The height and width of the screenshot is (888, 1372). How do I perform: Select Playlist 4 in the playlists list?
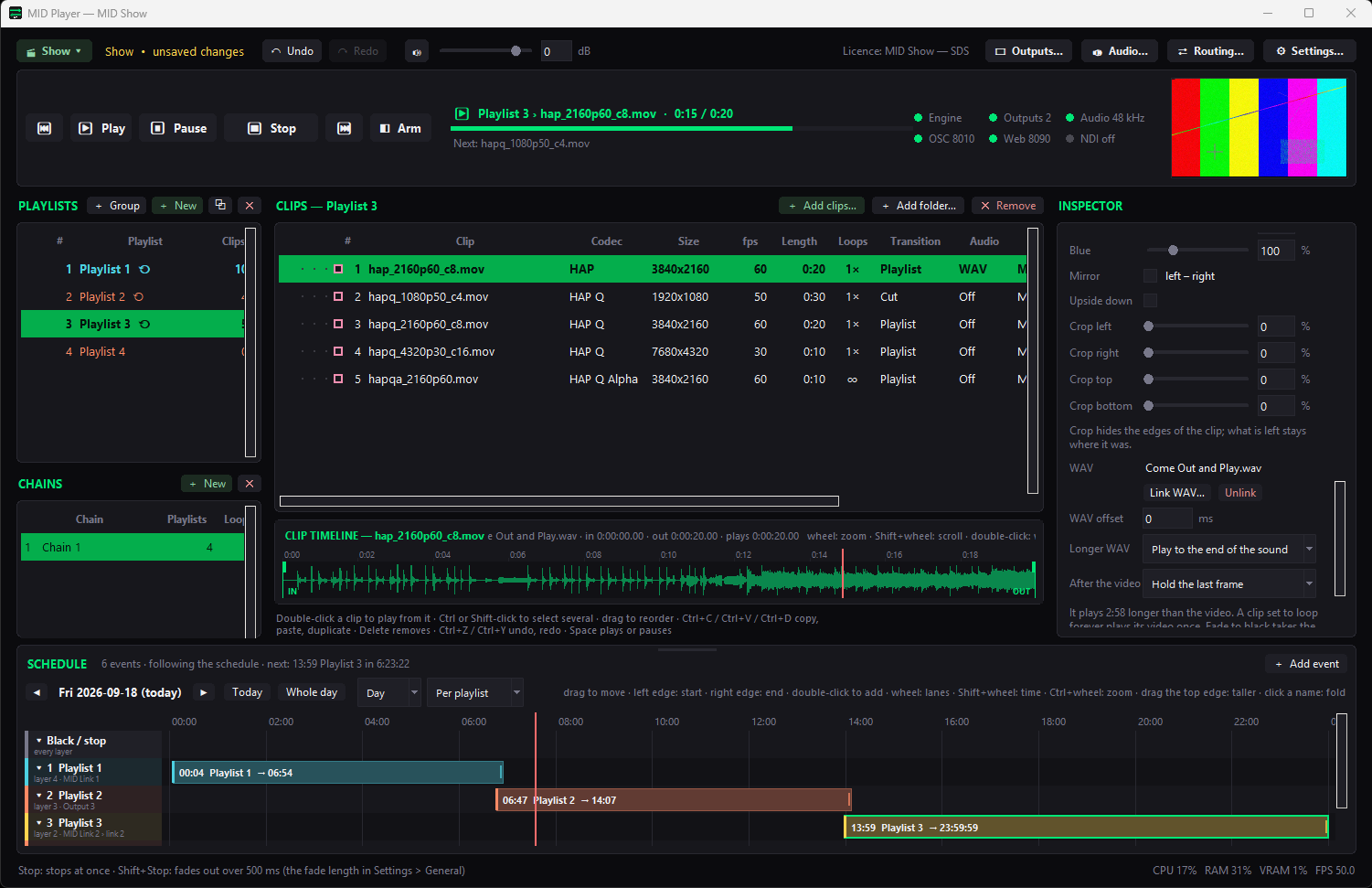(x=133, y=352)
